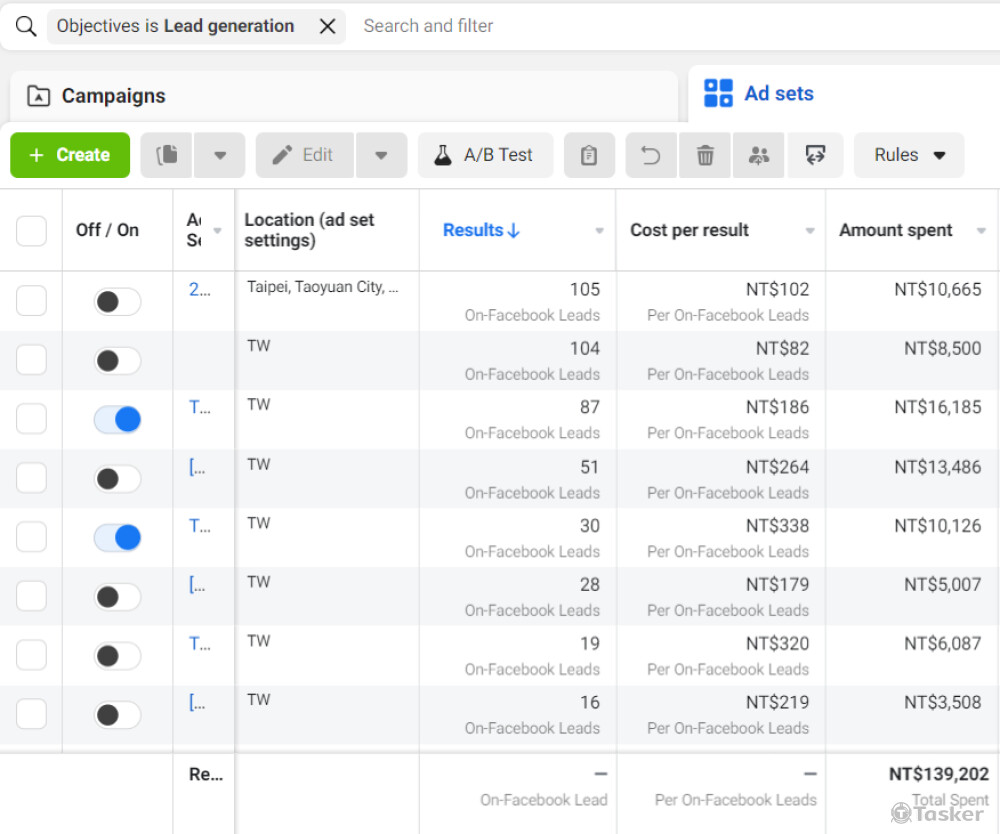This screenshot has width=1000, height=834.
Task: Click the trash delete icon
Action: (705, 155)
